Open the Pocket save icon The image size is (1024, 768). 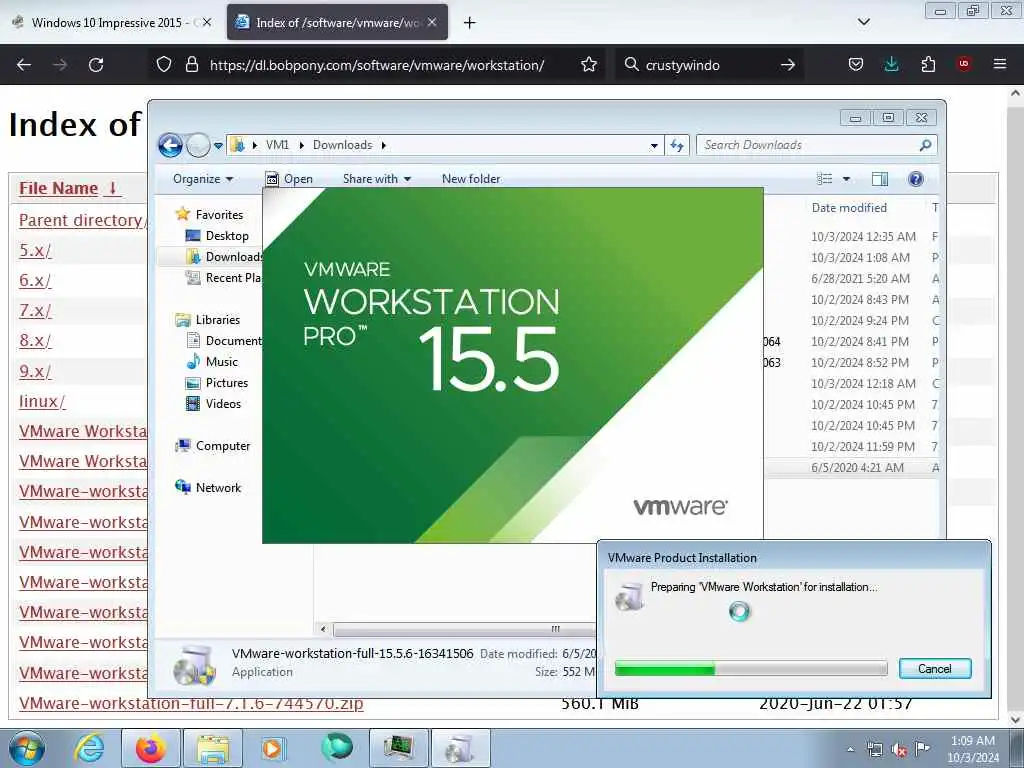pyautogui.click(x=856, y=64)
